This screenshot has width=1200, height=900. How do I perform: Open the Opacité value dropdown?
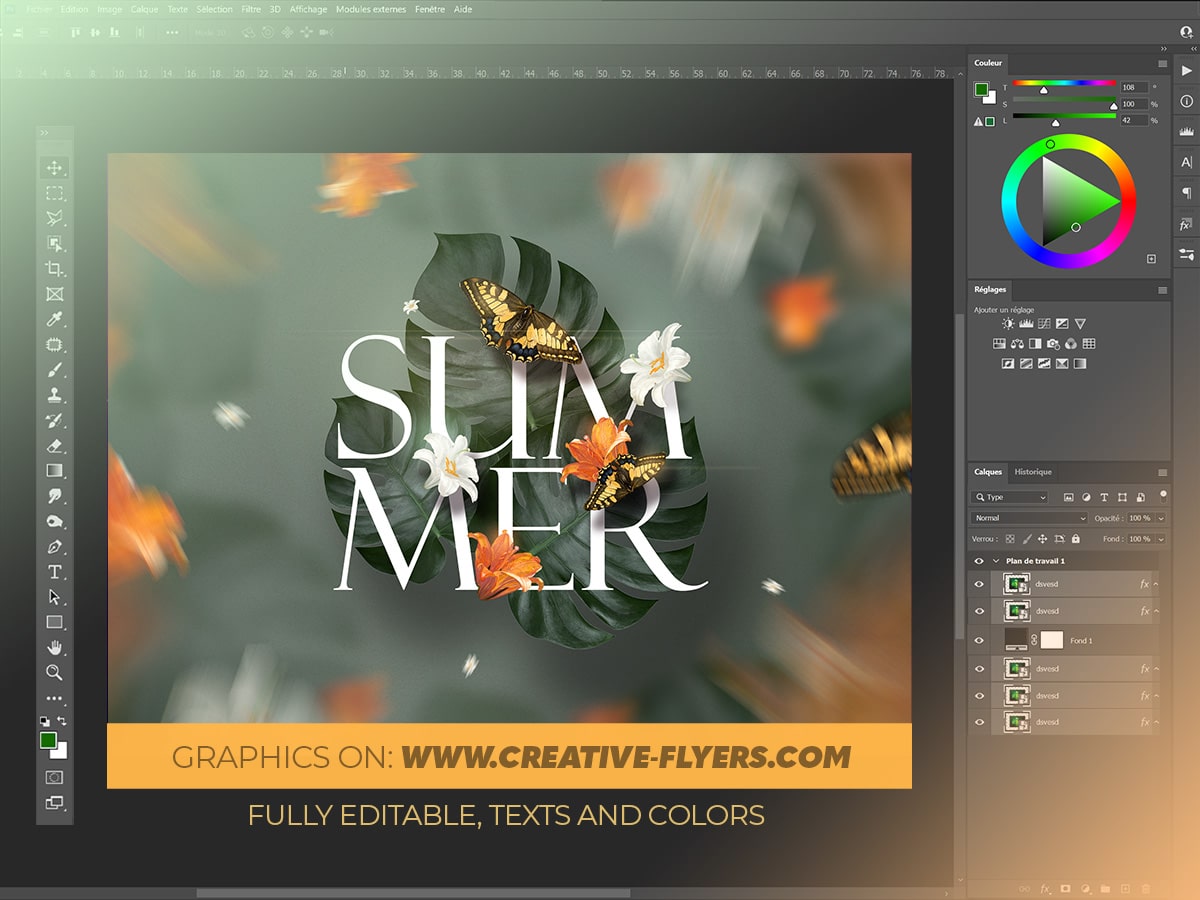pos(1158,518)
